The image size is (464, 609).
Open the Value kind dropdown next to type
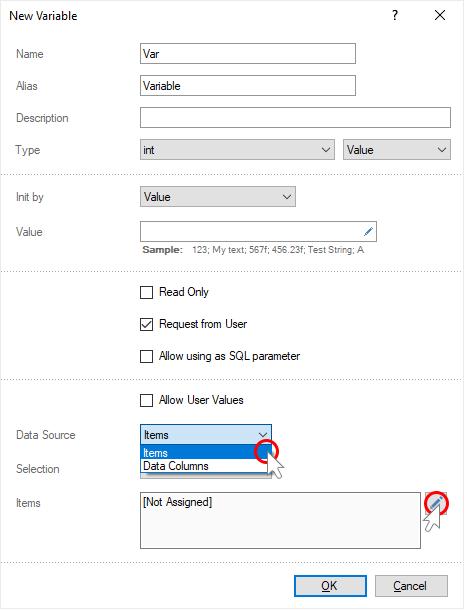click(397, 150)
